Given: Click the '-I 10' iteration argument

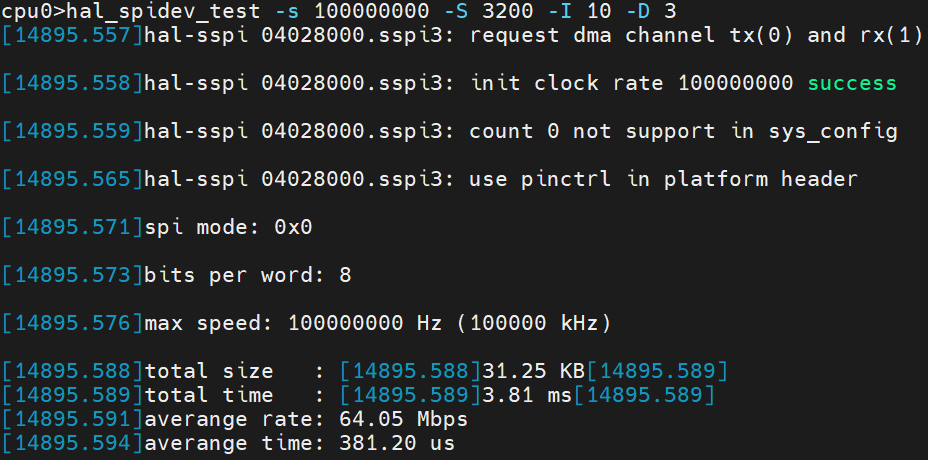Looking at the screenshot, I should tap(580, 10).
